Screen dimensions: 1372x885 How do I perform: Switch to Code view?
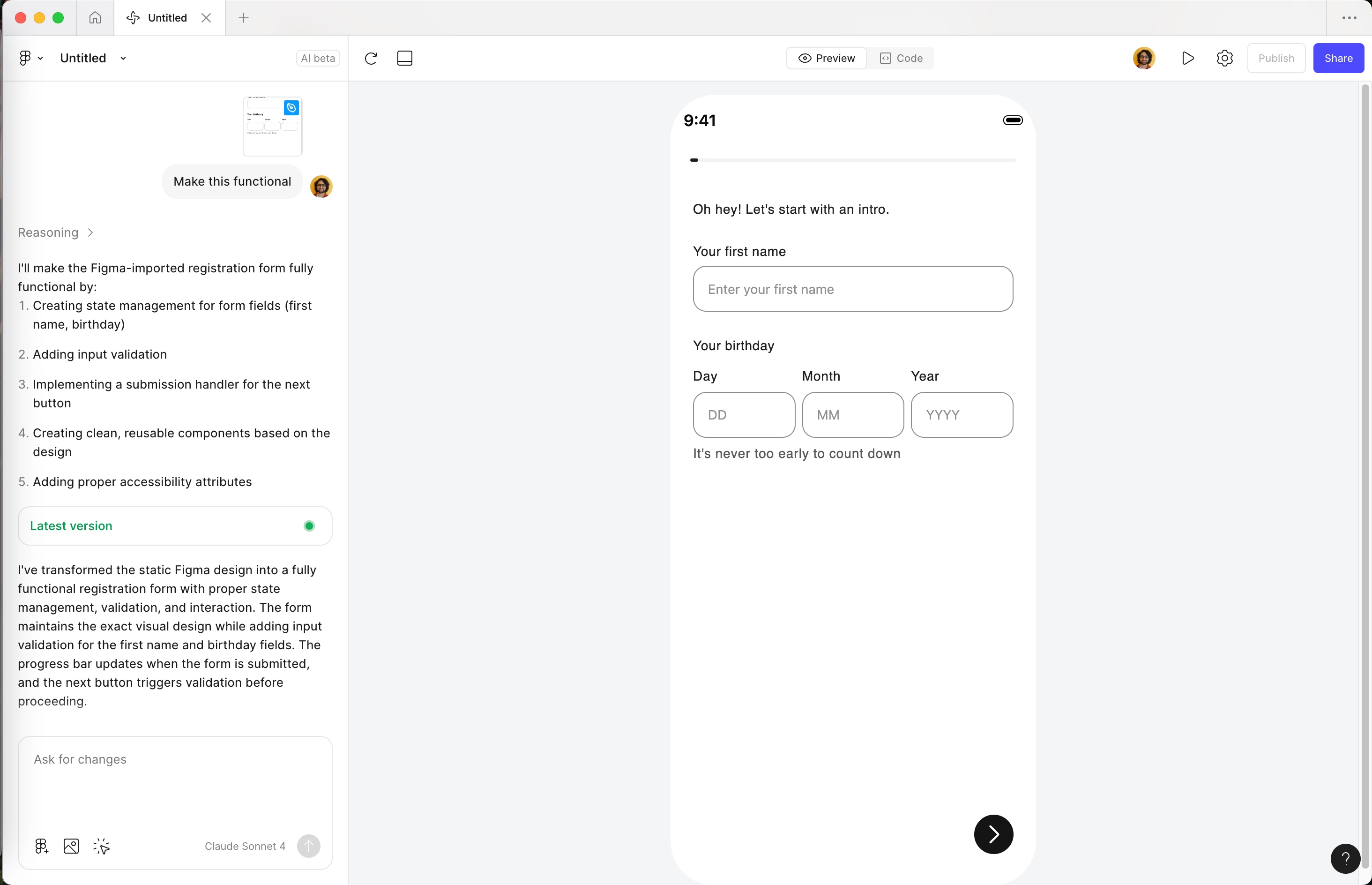point(901,58)
